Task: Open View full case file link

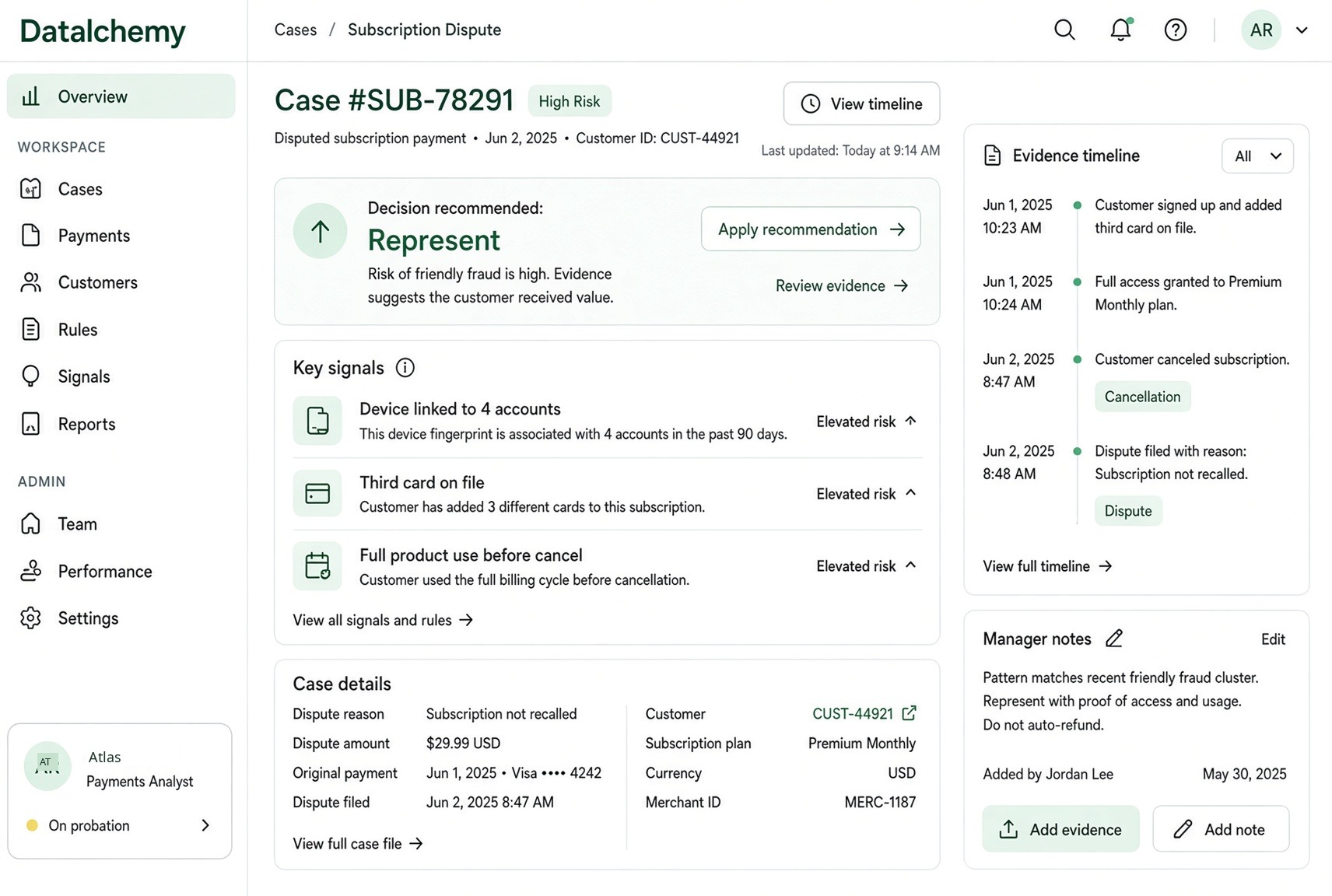Action: [x=358, y=843]
